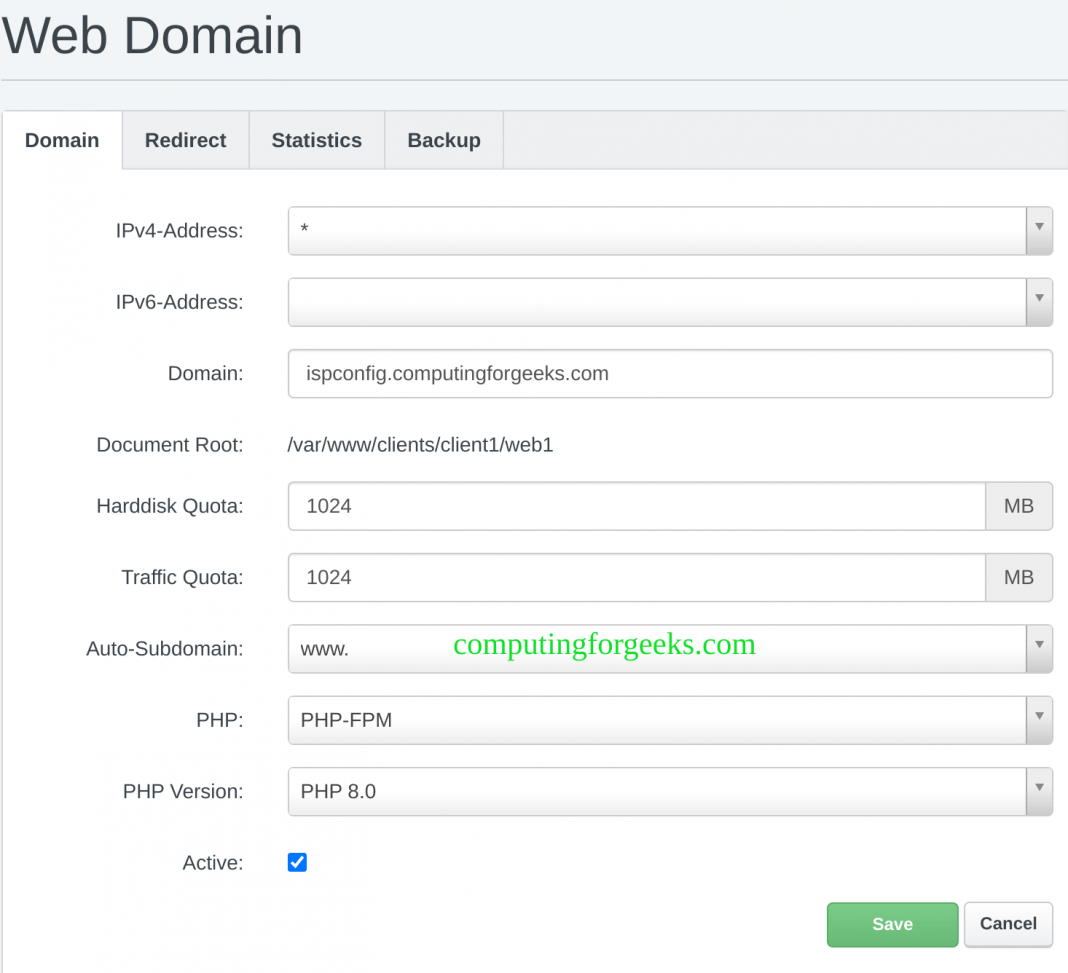Viewport: 1068px width, 973px height.
Task: Click the MB unit beside Traffic Quota
Action: tap(1019, 577)
